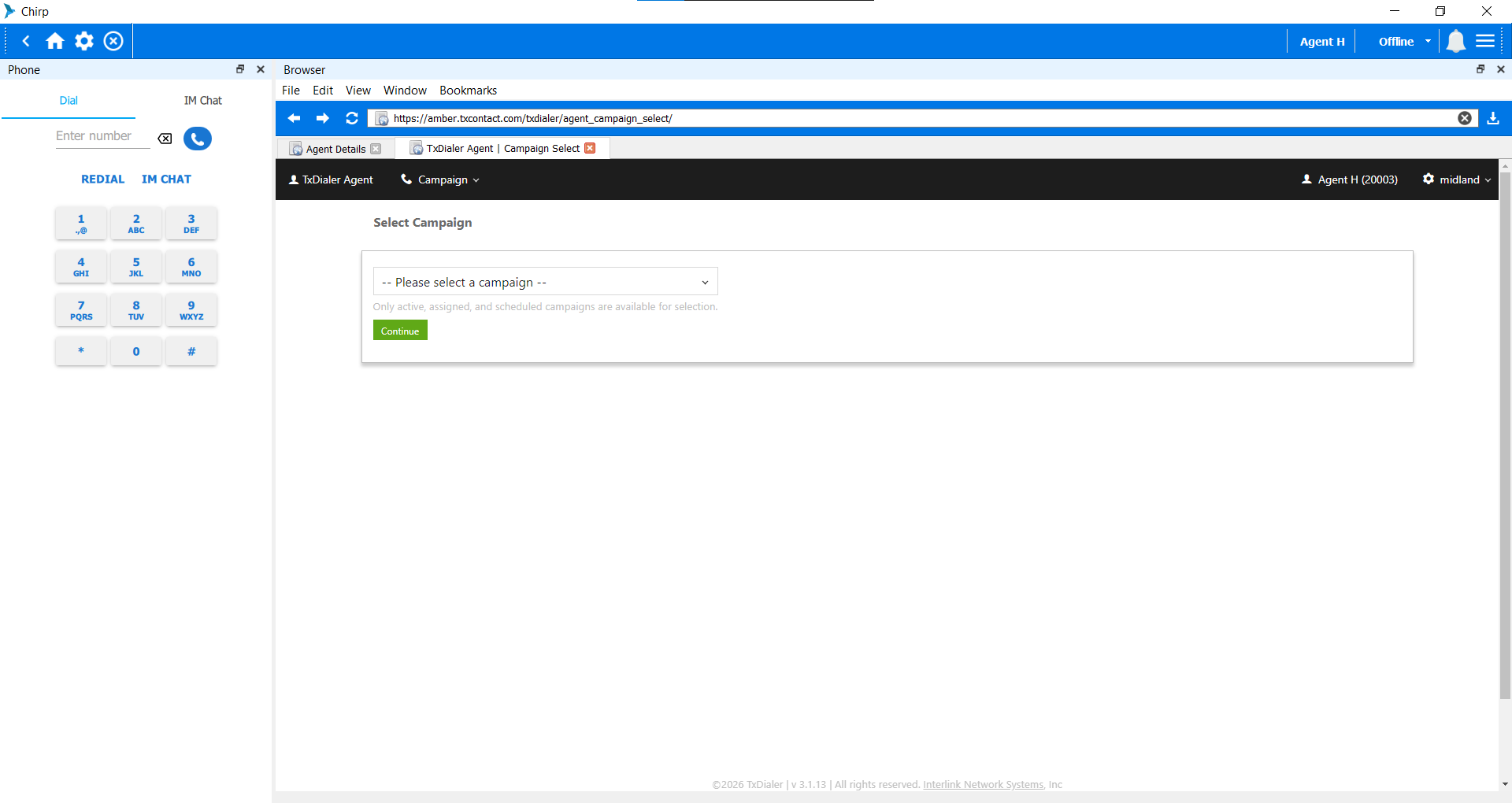Click the Home icon in top toolbar

(x=54, y=41)
